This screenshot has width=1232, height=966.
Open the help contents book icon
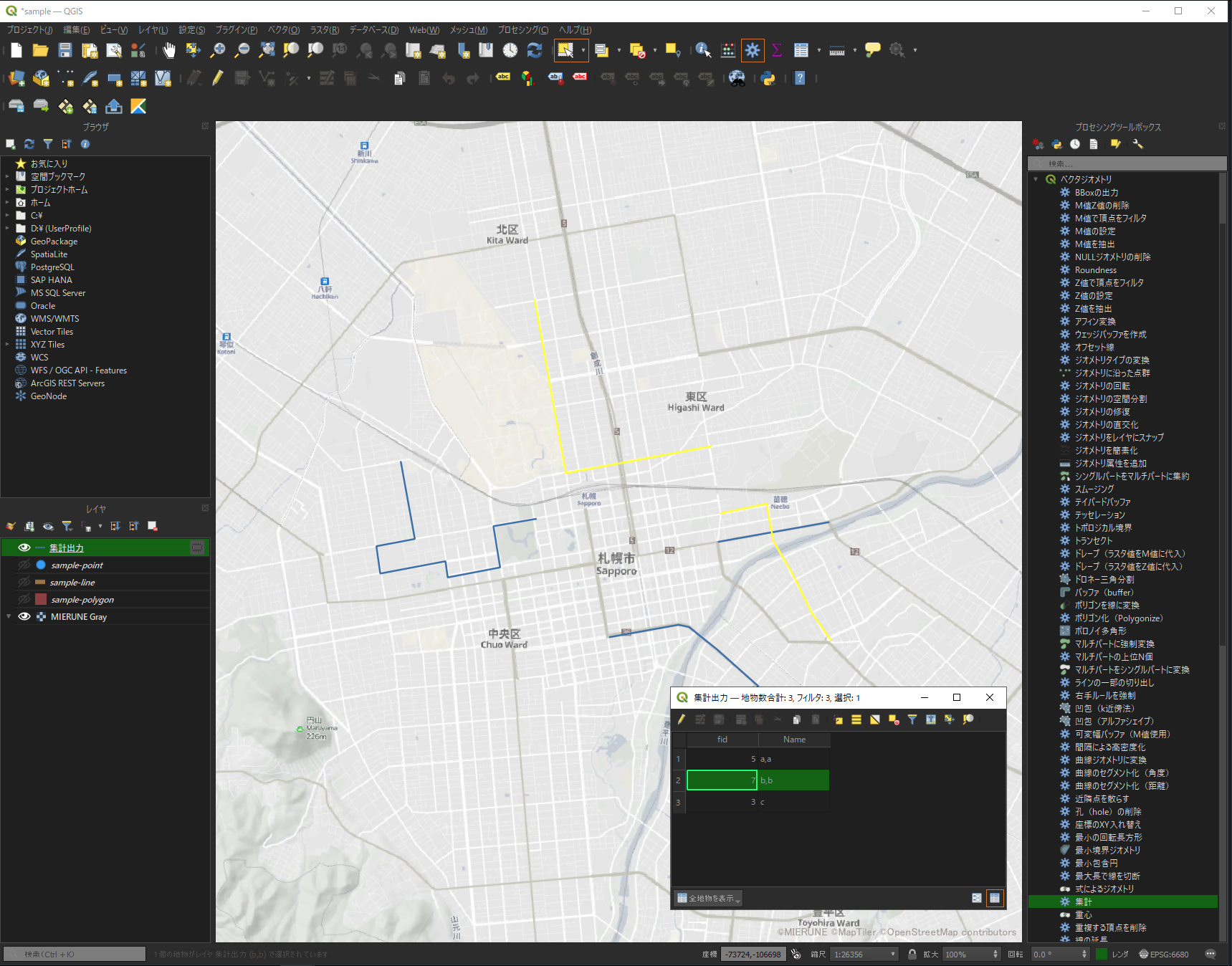pyautogui.click(x=800, y=78)
